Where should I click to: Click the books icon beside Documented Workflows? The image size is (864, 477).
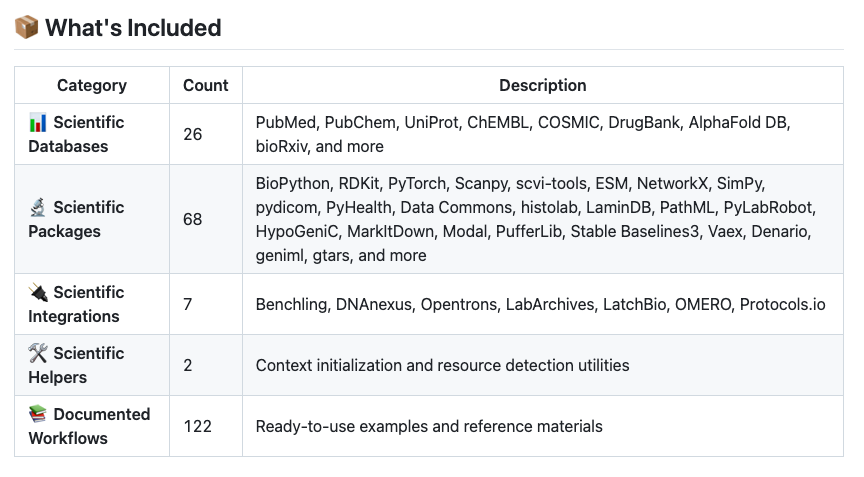(38, 415)
